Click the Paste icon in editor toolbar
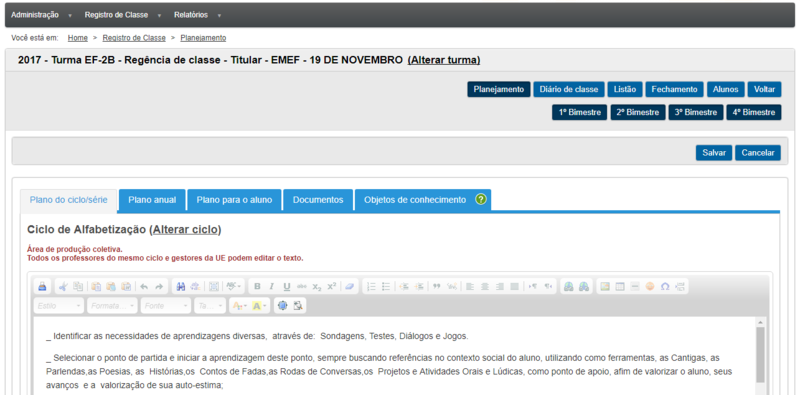The image size is (800, 395). click(x=96, y=286)
